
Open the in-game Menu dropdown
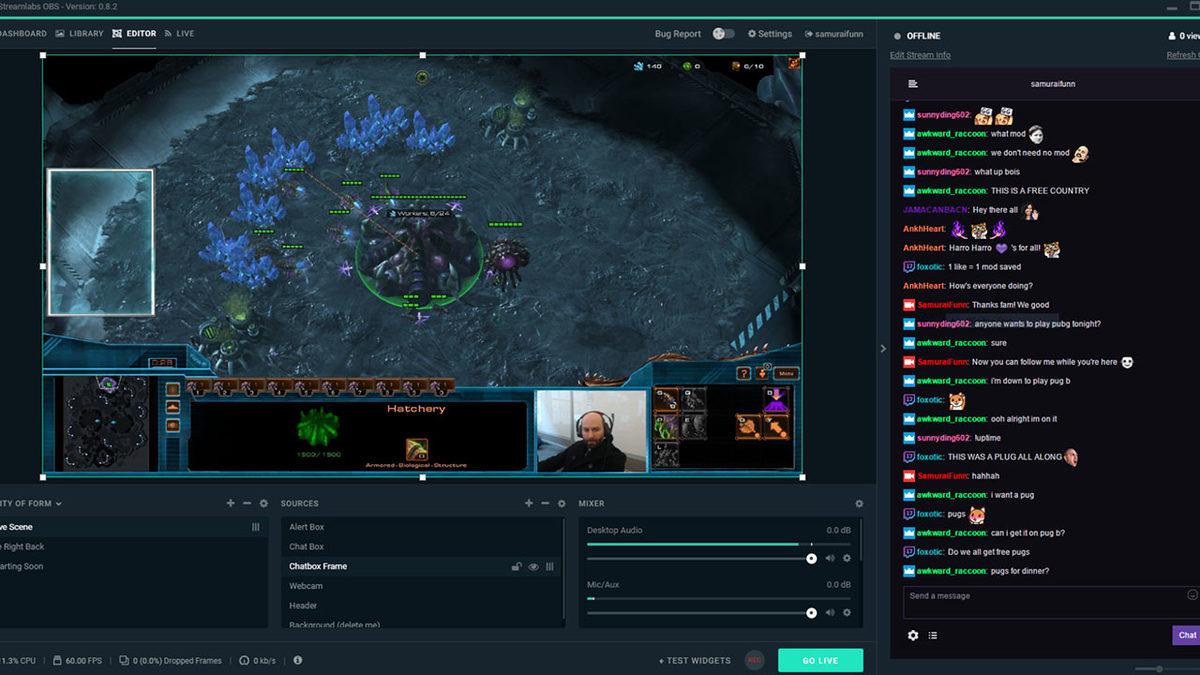click(x=786, y=373)
